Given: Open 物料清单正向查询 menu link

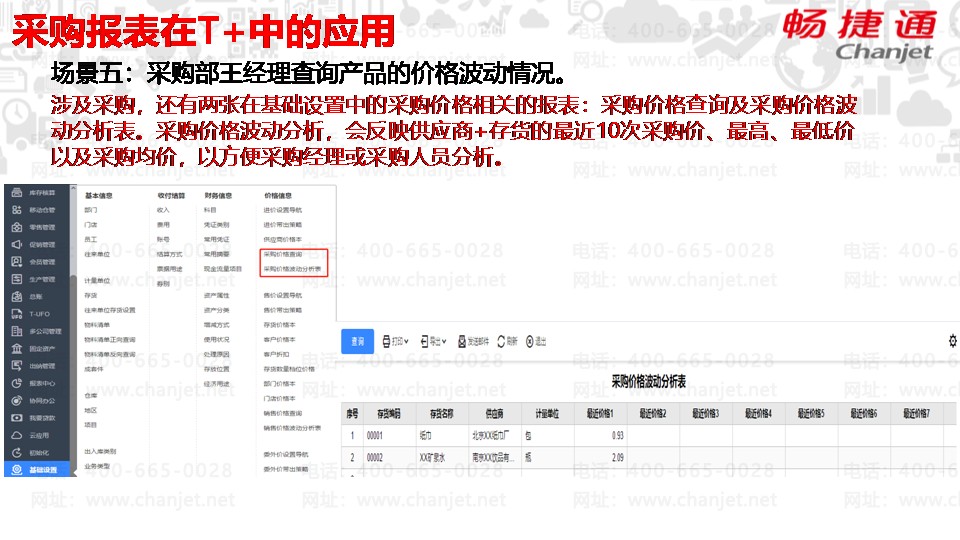Looking at the screenshot, I should point(110,340).
